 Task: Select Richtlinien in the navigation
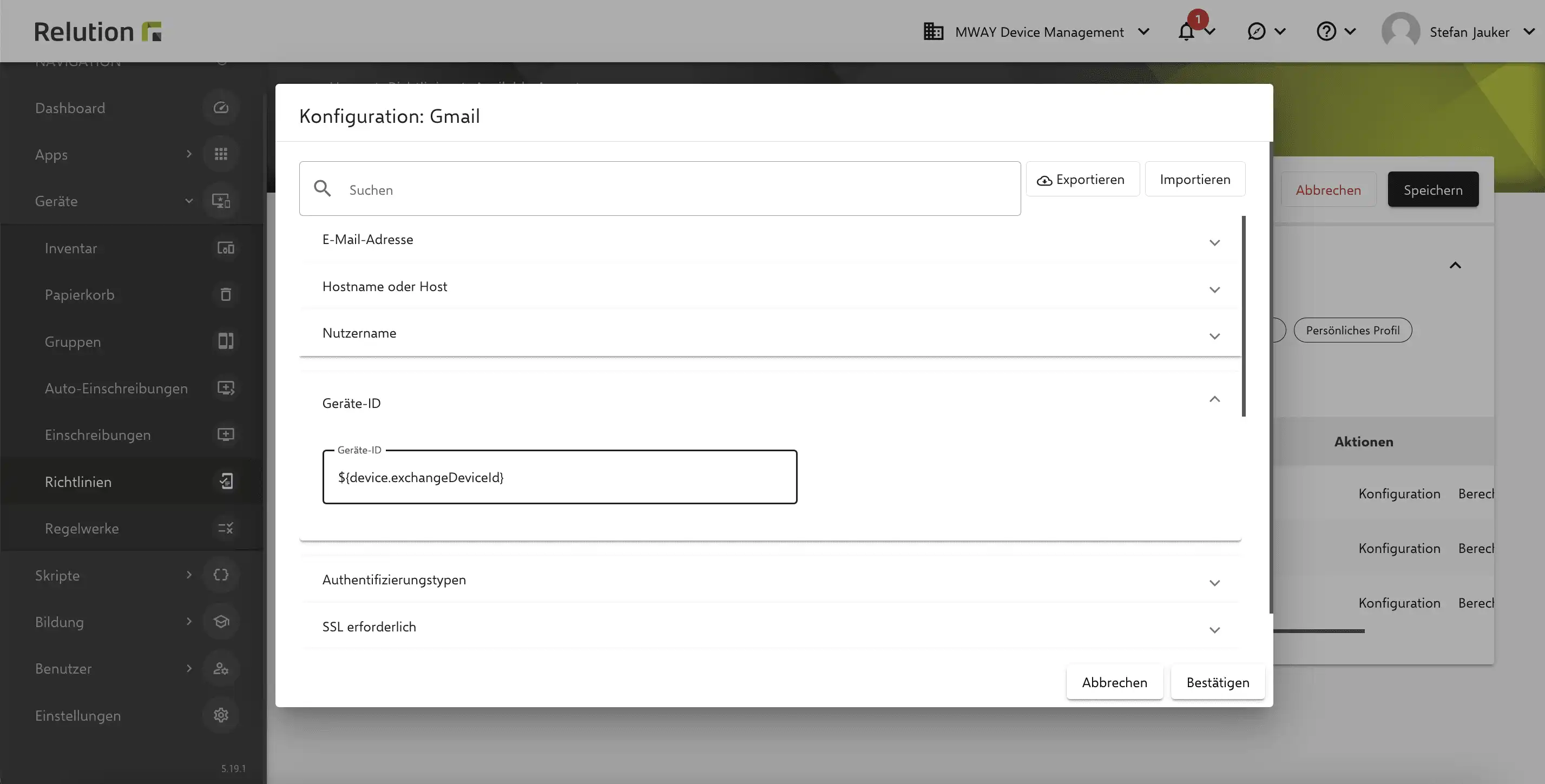(x=78, y=482)
